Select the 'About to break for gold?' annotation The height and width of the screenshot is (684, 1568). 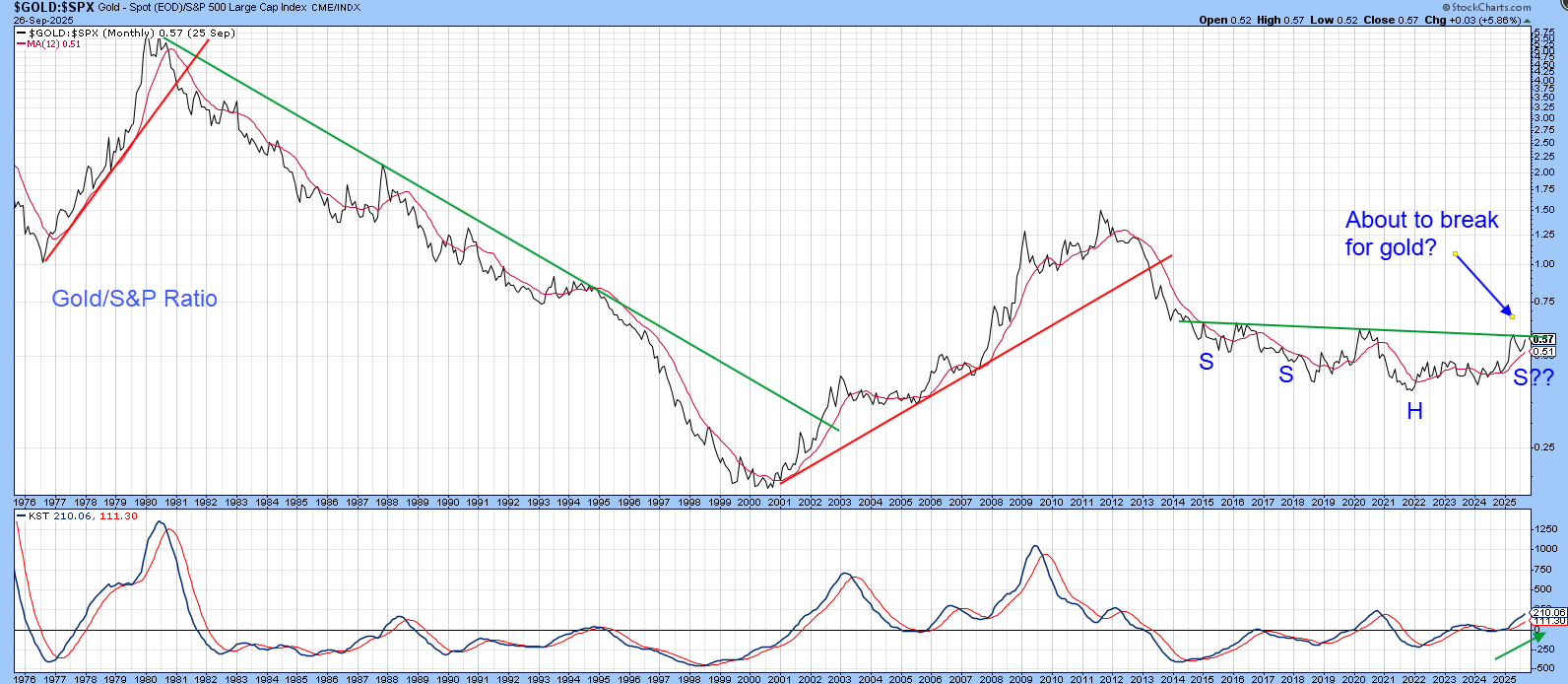point(1421,234)
